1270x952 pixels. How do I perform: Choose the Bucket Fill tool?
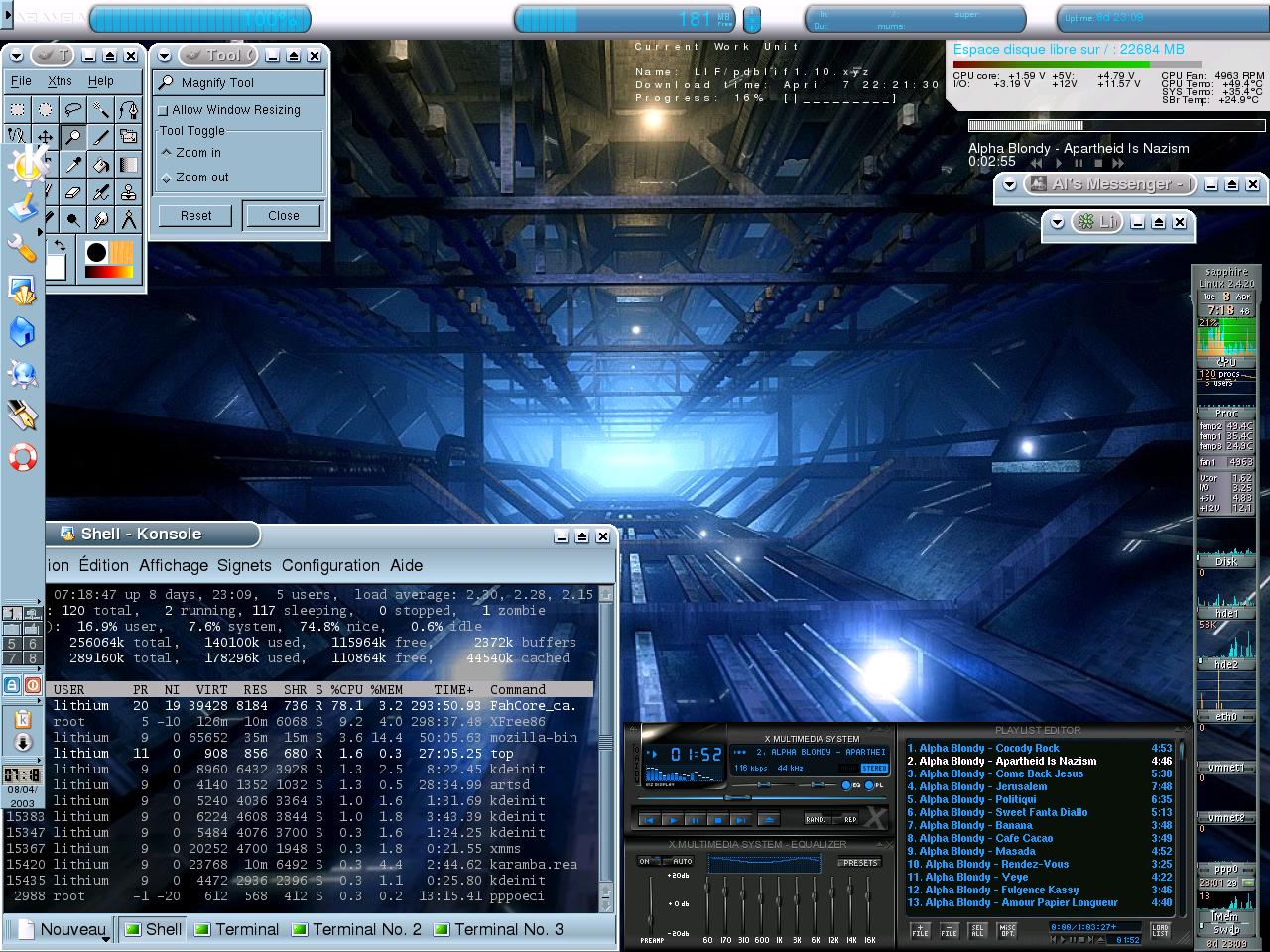click(100, 165)
